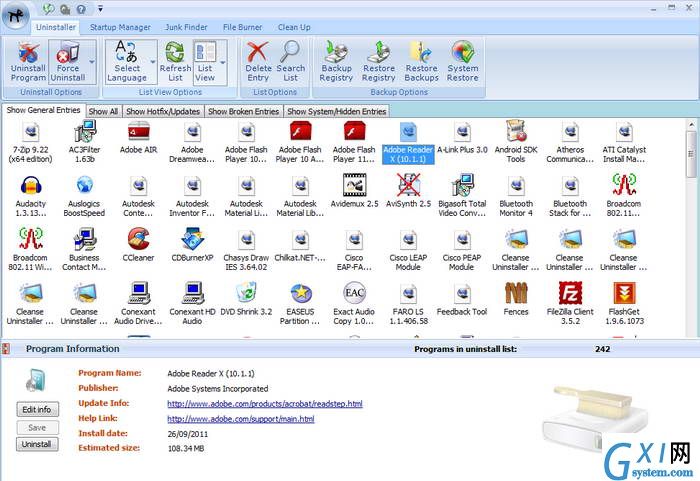Click the Search List magnifier icon
This screenshot has width=700, height=481.
[290, 62]
